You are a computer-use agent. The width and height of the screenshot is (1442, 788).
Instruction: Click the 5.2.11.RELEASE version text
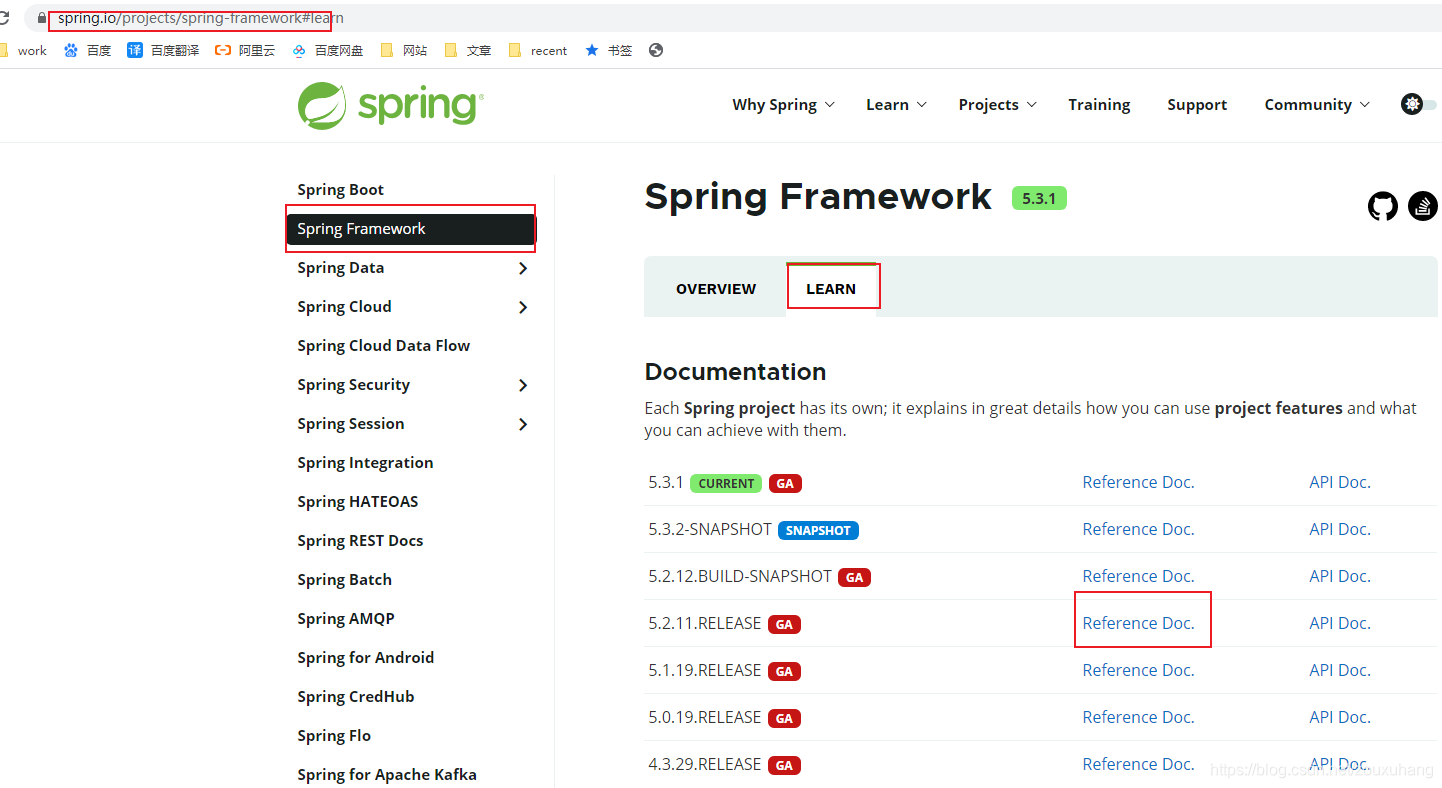pyautogui.click(x=705, y=623)
